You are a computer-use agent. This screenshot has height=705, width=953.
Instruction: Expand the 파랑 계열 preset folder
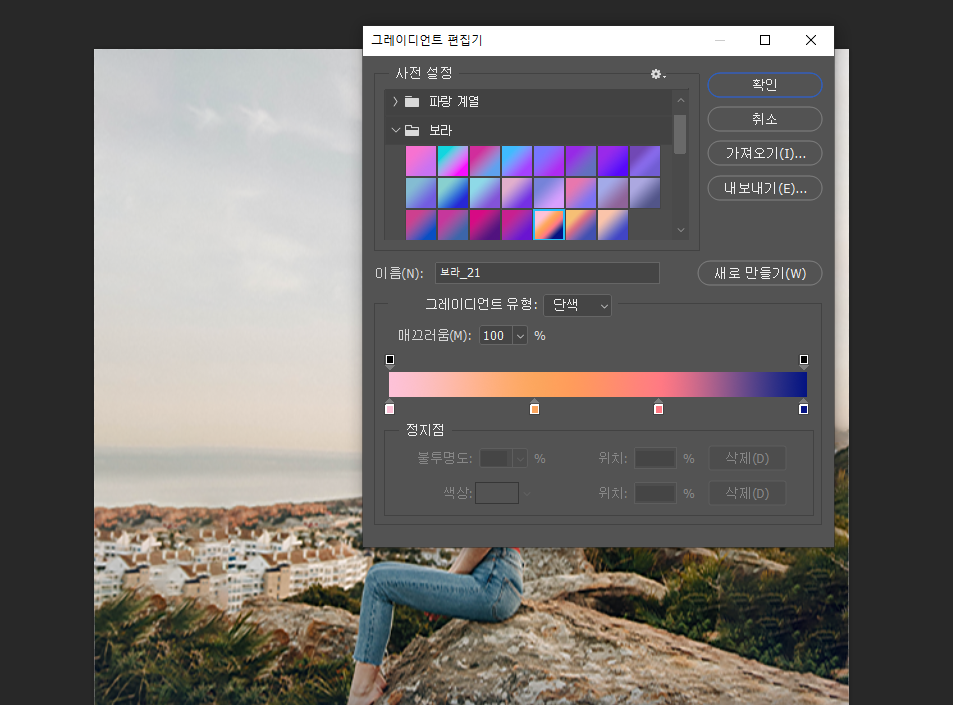click(x=395, y=101)
